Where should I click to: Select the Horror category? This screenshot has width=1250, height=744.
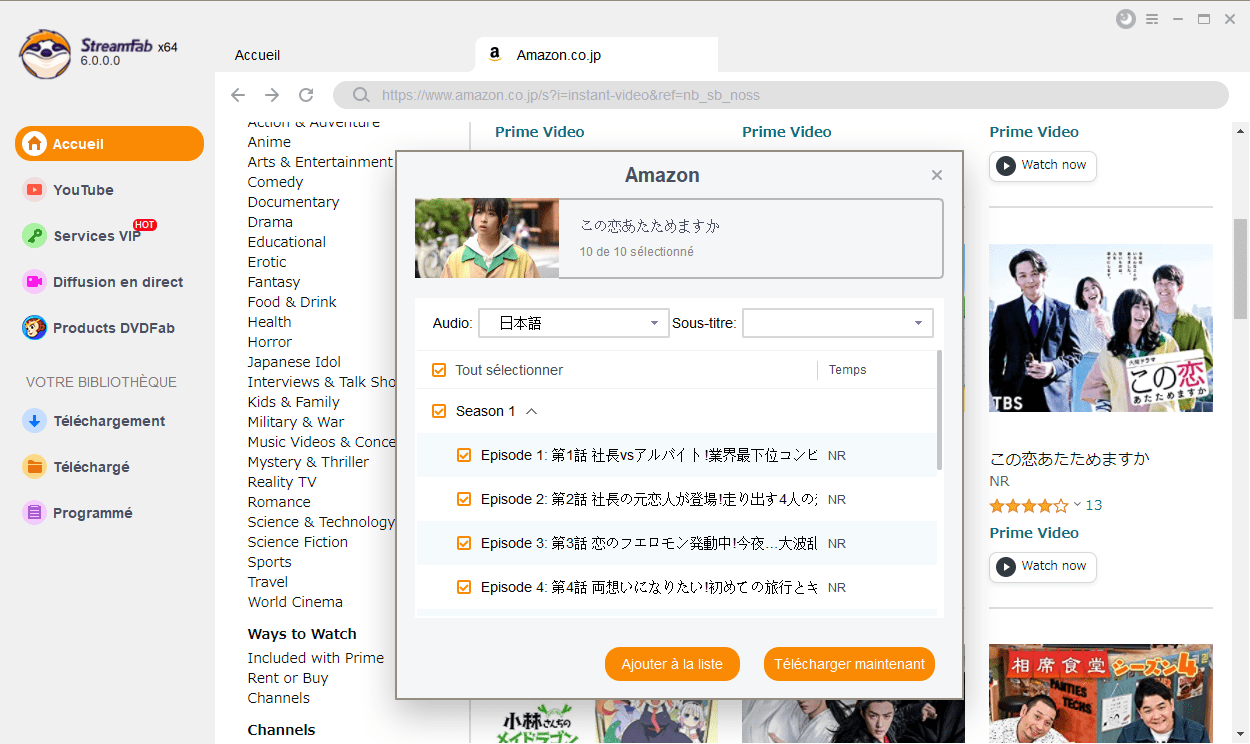pos(270,342)
